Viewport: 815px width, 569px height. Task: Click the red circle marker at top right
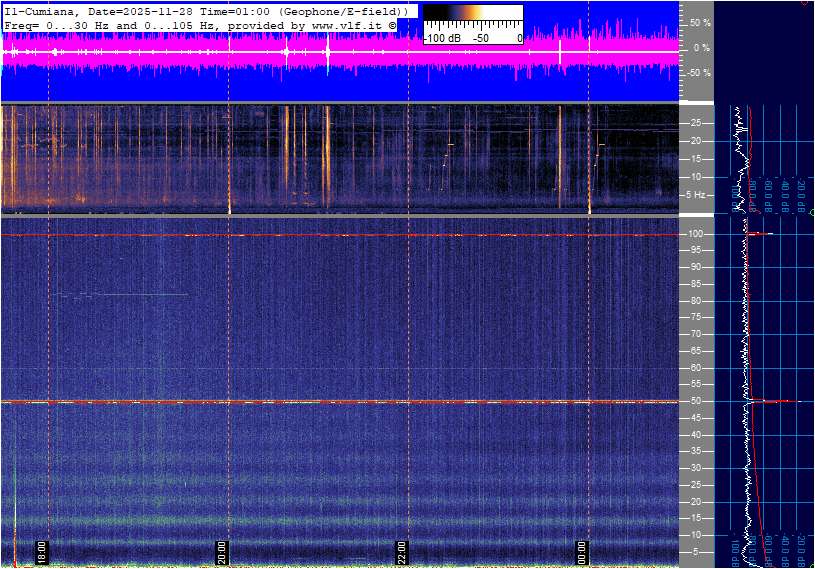coord(806,2)
